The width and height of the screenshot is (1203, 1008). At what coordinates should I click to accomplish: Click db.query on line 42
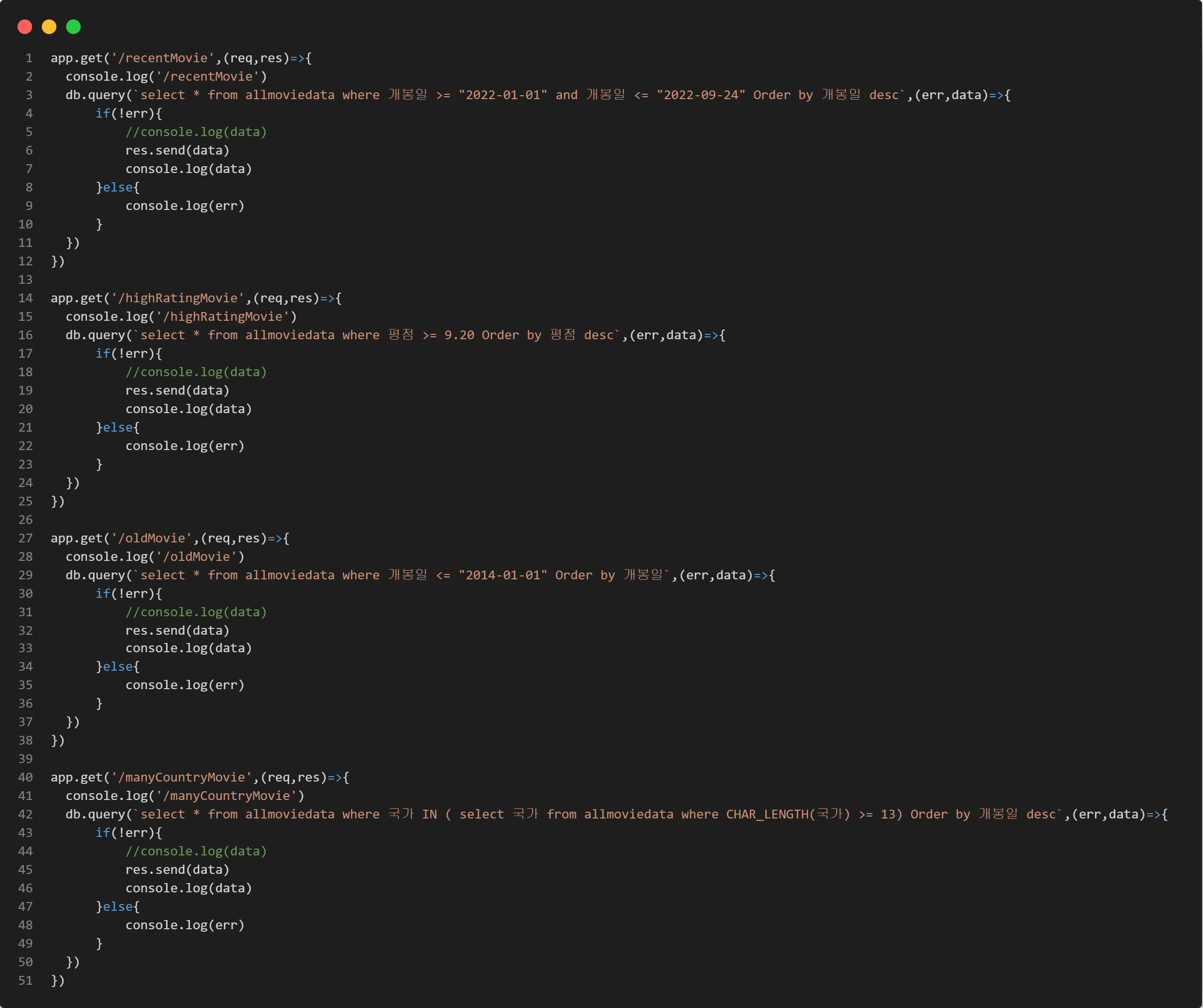95,814
